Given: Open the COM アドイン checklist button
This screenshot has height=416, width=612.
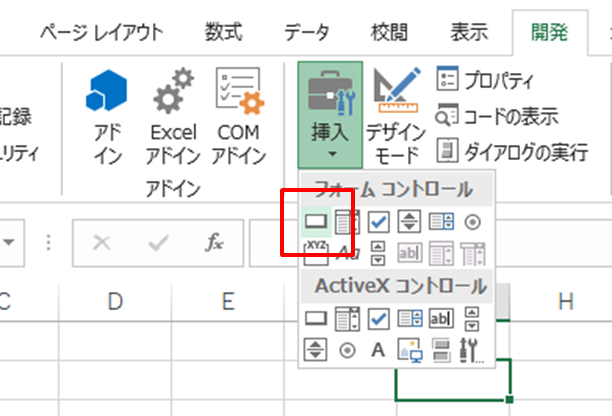Looking at the screenshot, I should (239, 116).
